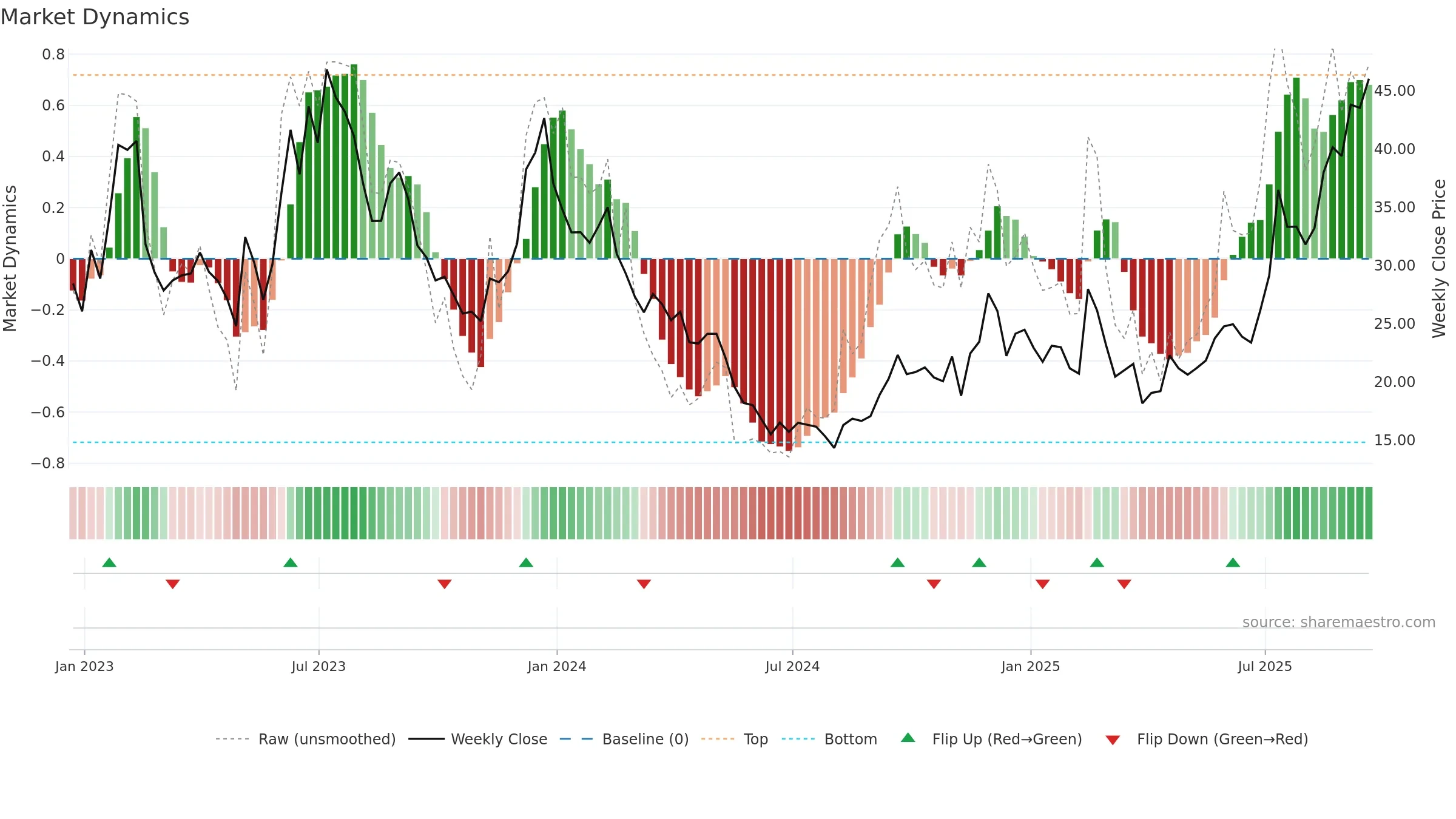Click the 20.00 price axis label
This screenshot has width=1456, height=819.
point(1395,382)
